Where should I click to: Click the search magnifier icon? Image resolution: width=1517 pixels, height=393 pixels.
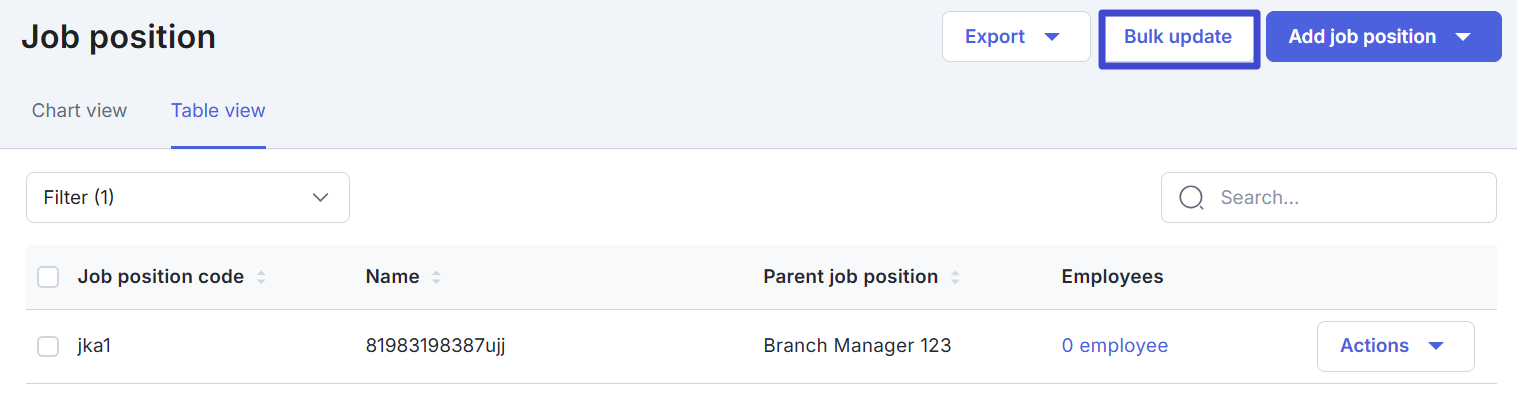tap(1191, 198)
